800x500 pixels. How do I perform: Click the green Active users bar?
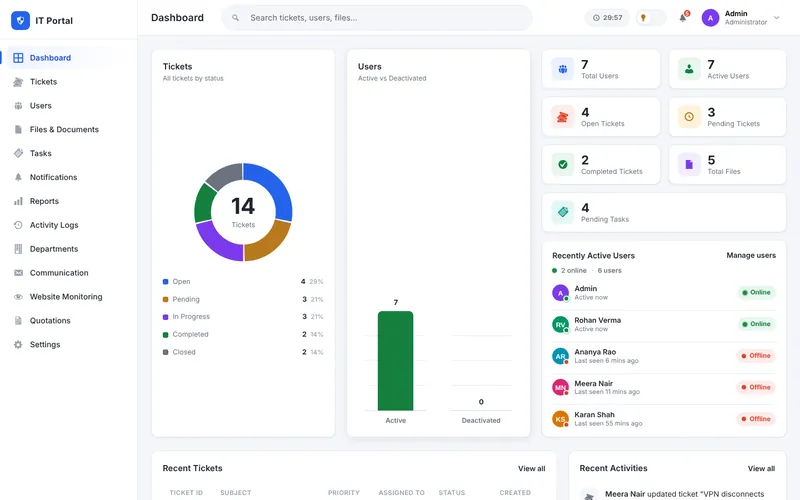[x=395, y=361]
